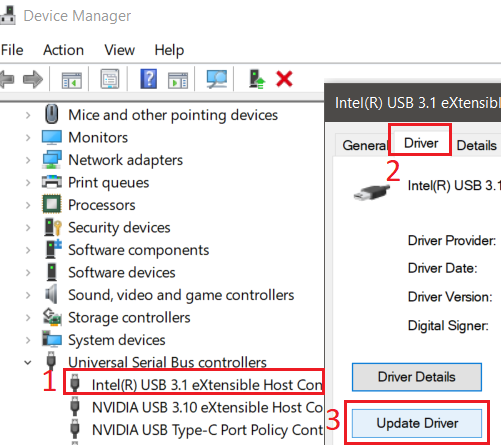Expand the Sound, video and game controllers node
This screenshot has width=501, height=445.
click(x=28, y=295)
